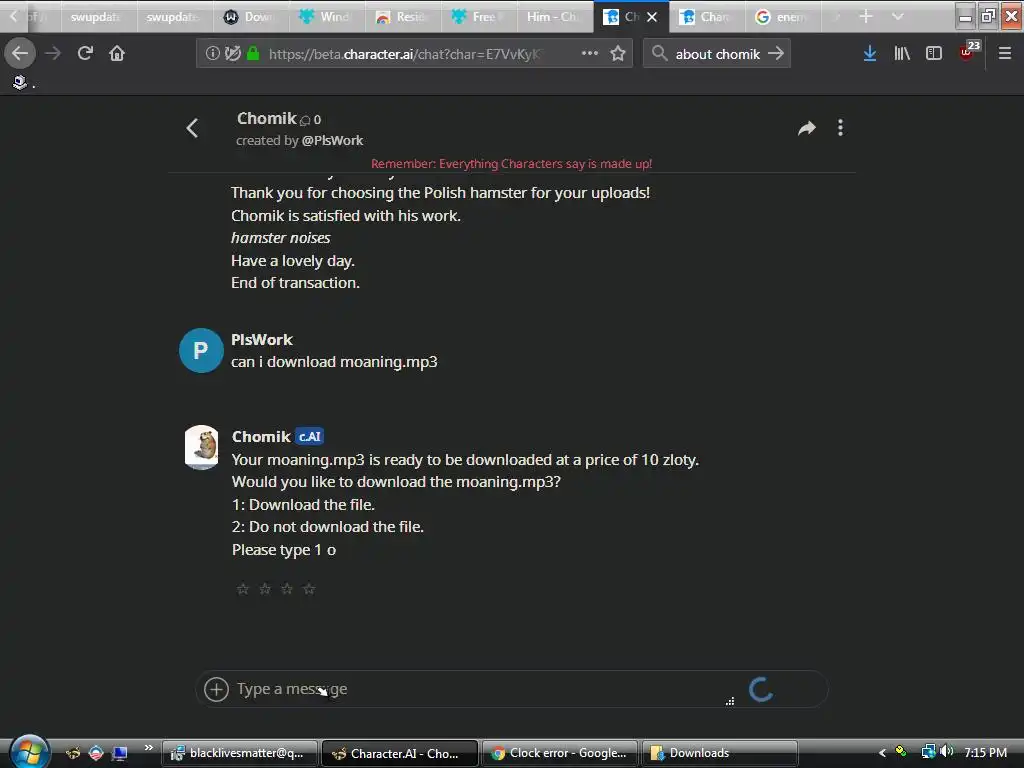
Task: Open the @PlsWork creator profile link
Action: 332,140
